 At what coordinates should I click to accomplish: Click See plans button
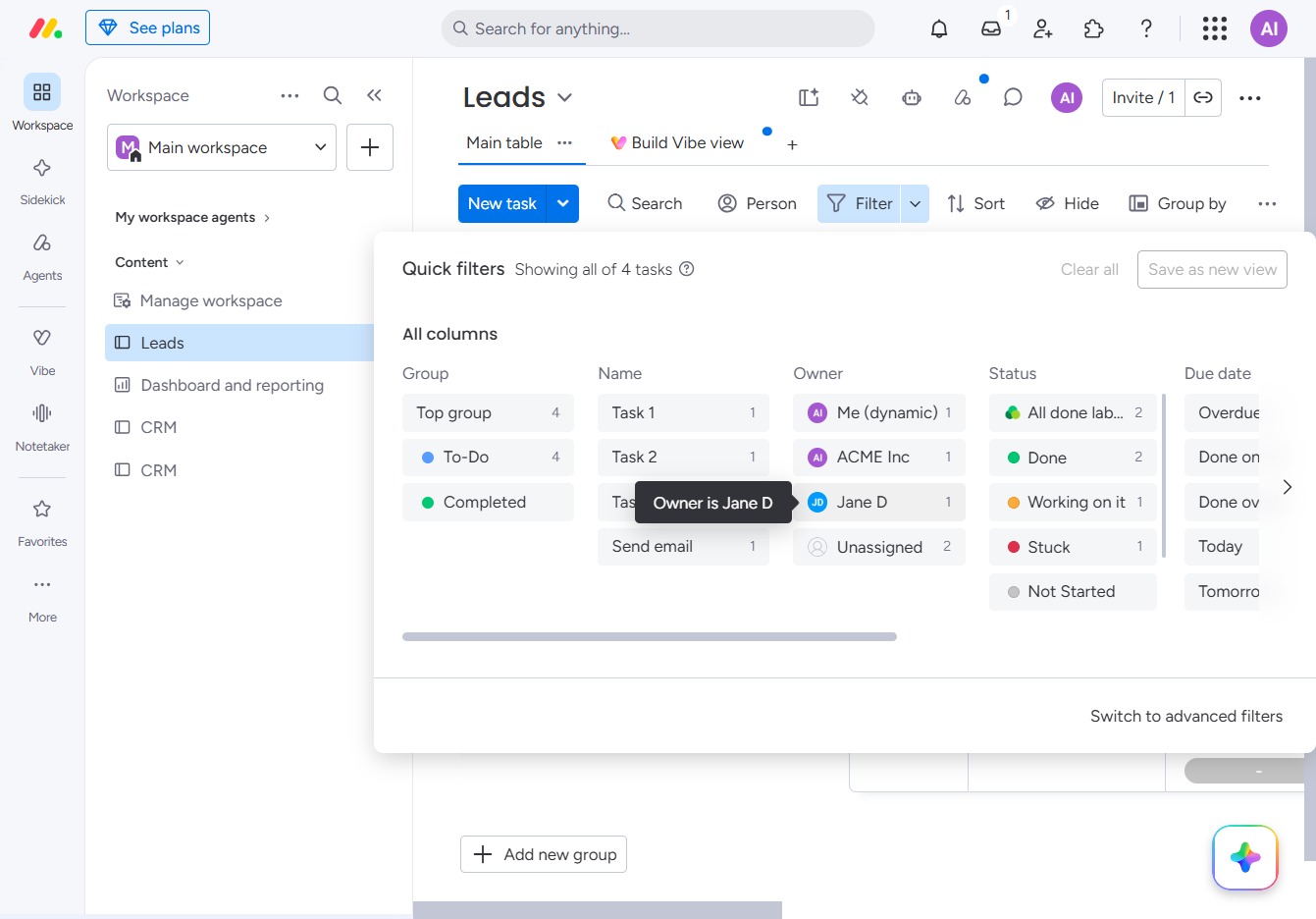[147, 27]
